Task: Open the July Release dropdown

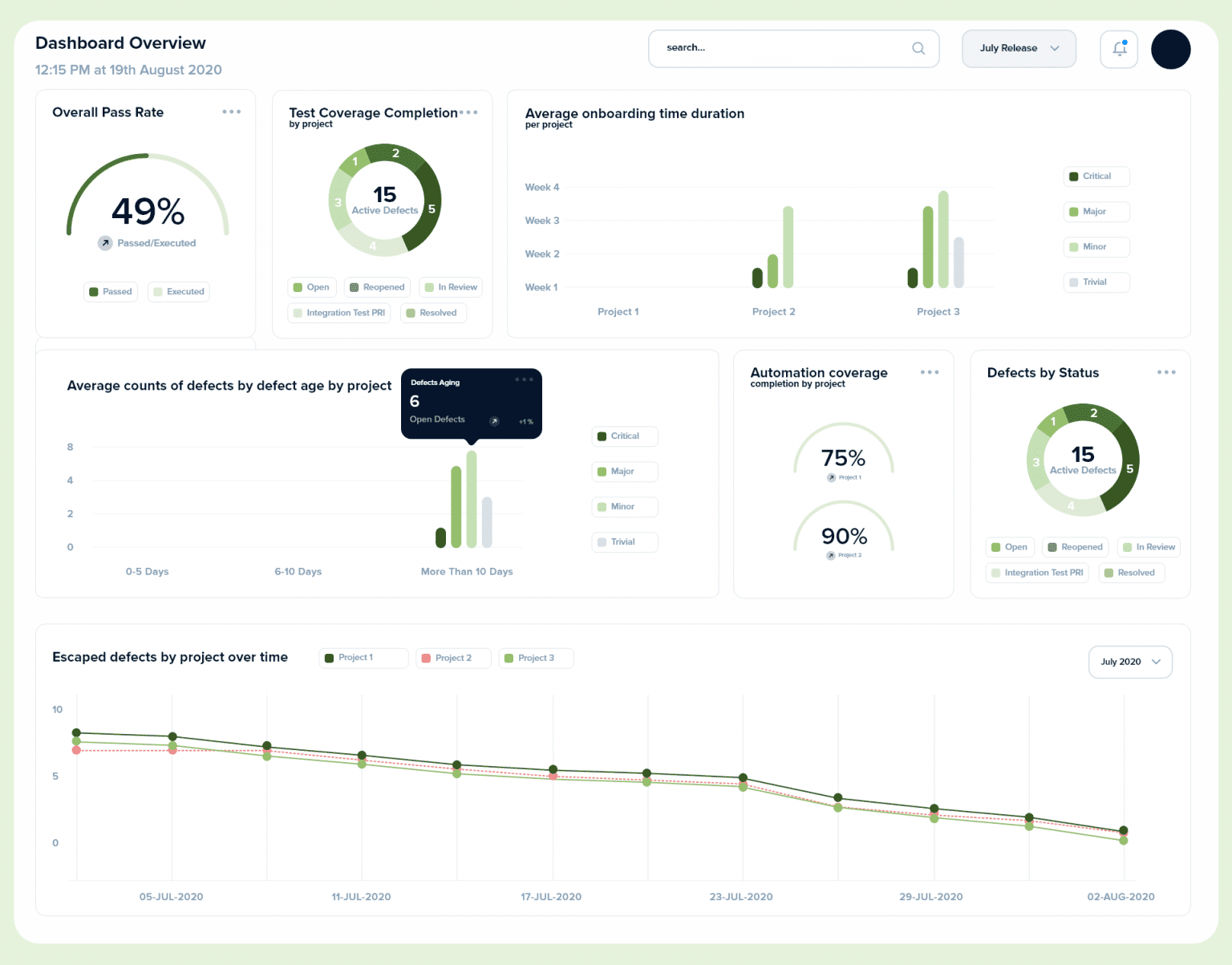Action: (x=1019, y=48)
